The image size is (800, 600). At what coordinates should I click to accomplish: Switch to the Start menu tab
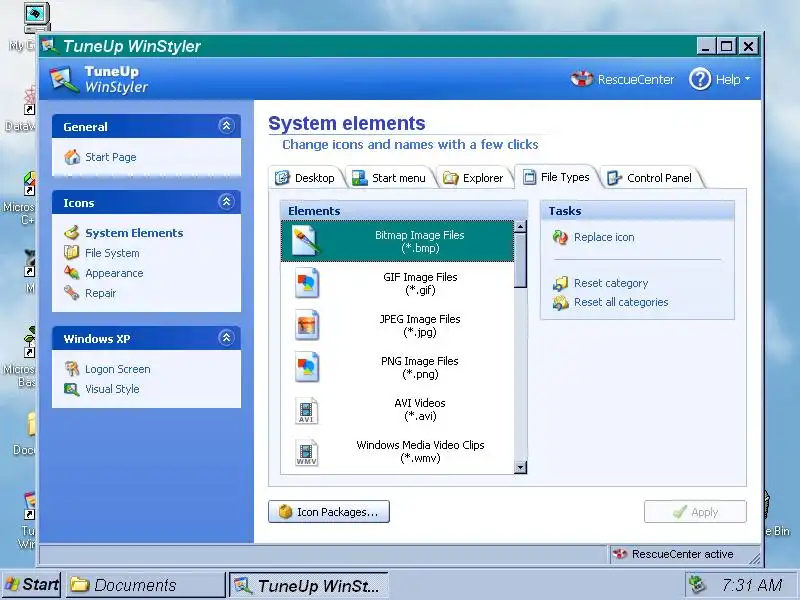tap(389, 178)
